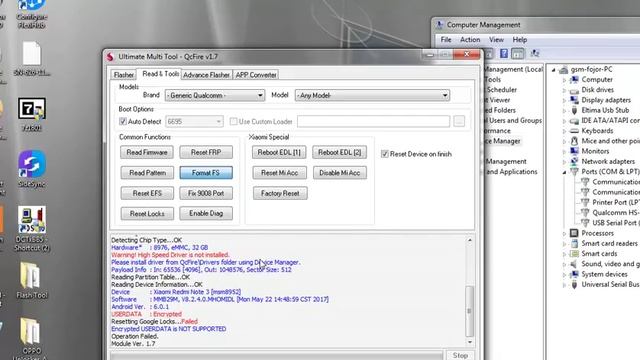Open Help menu in Computer Management
Screen dimensions: 640x360
(x=520, y=40)
